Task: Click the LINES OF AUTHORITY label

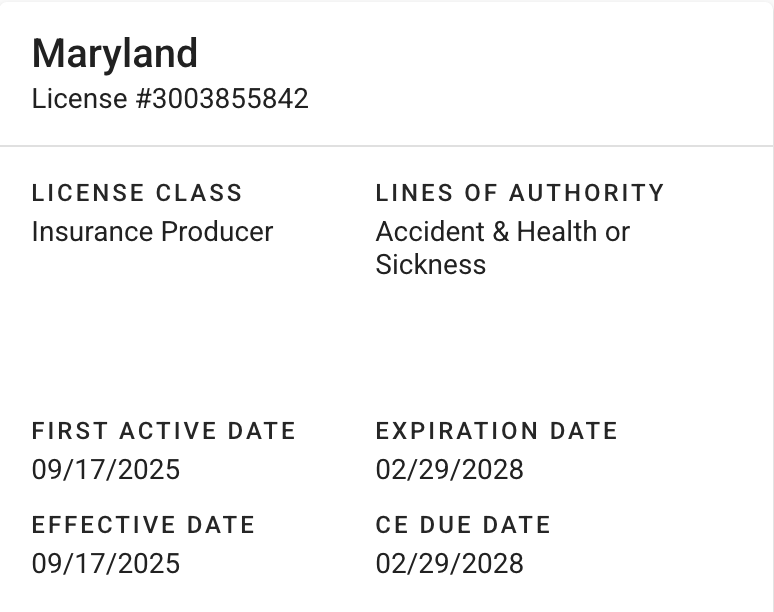Action: tap(520, 193)
